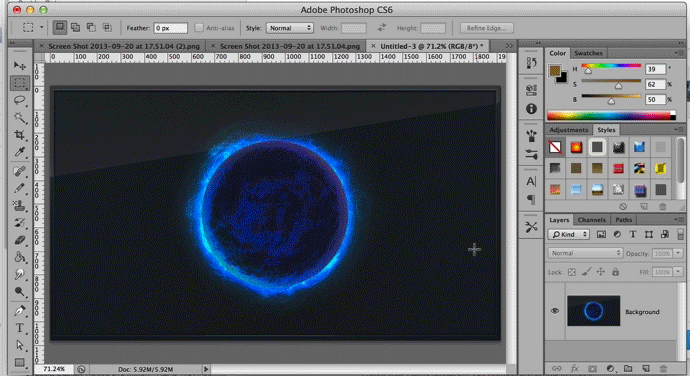This screenshot has height=376, width=690.
Task: Switch to the Swatches tab
Action: tap(588, 53)
